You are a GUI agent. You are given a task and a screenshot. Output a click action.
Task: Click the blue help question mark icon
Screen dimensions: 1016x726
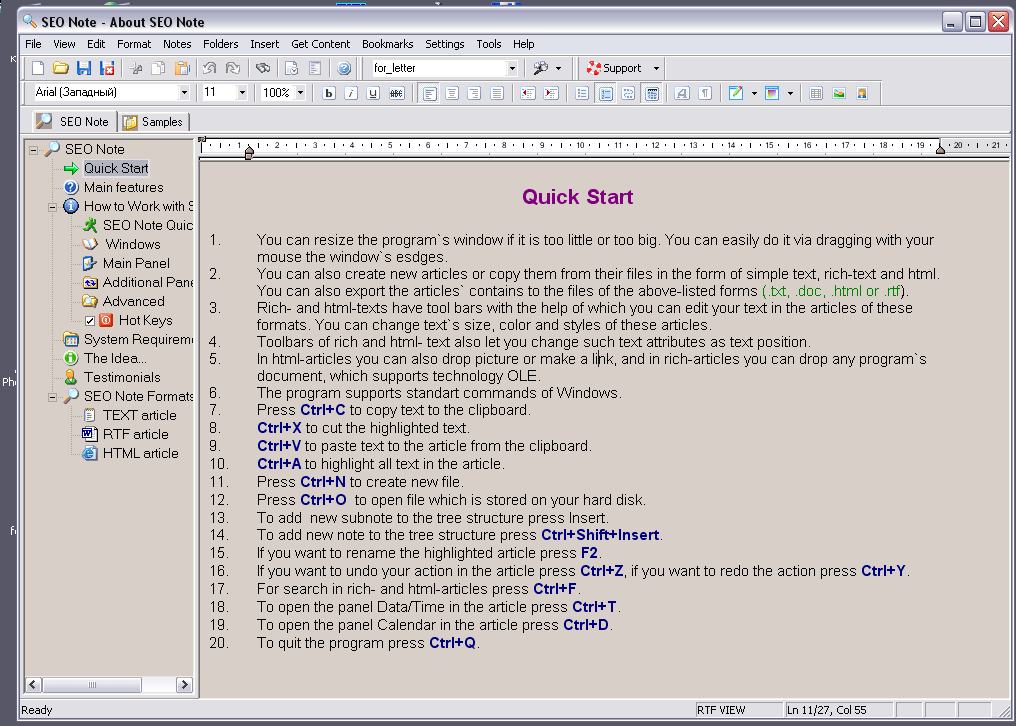click(x=344, y=68)
